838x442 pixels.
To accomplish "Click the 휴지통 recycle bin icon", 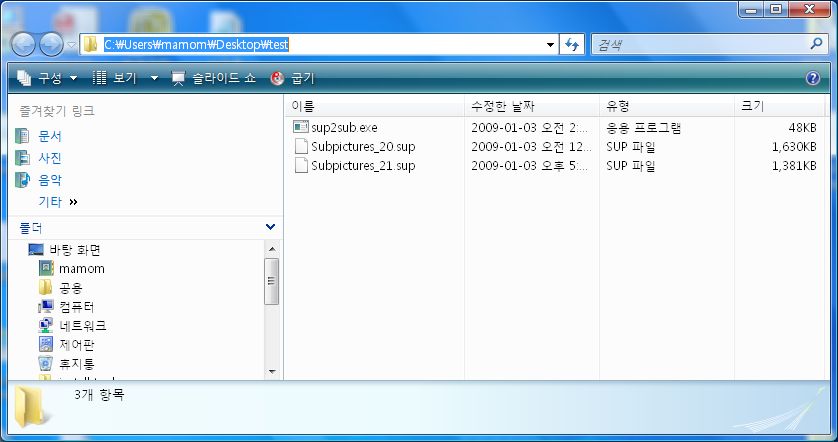I will 46,364.
